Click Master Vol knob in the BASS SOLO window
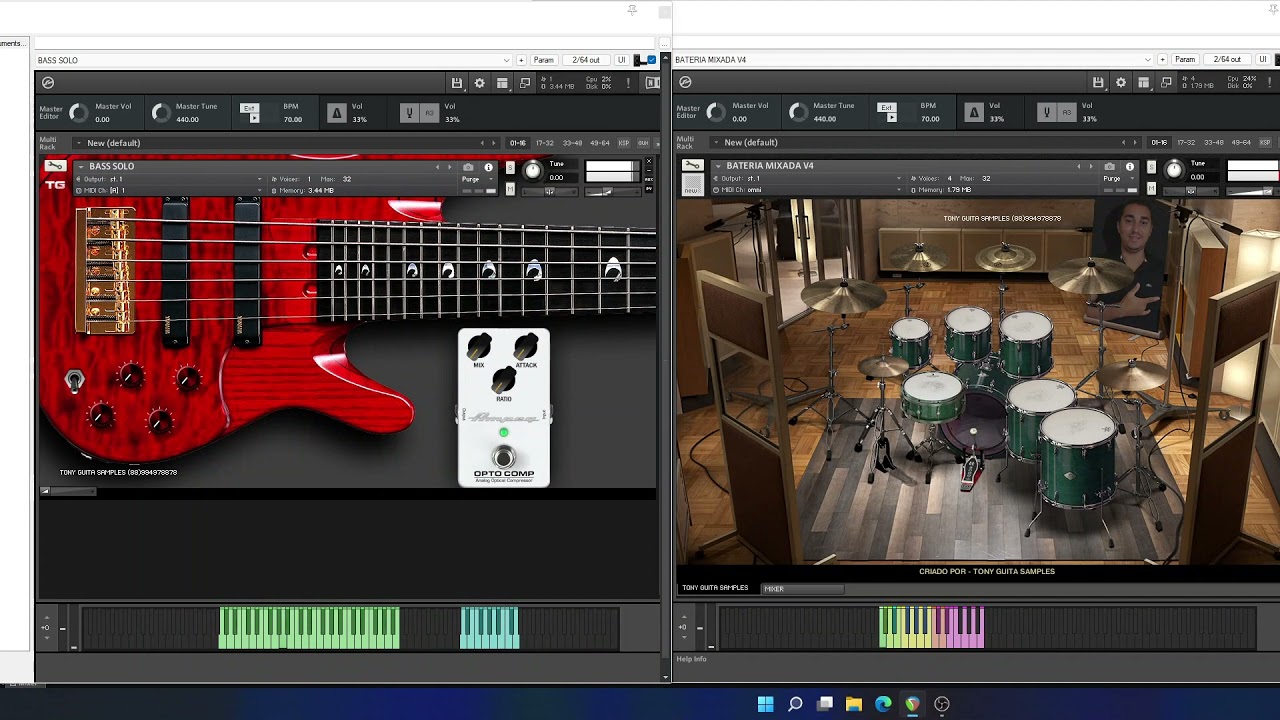 coord(79,113)
